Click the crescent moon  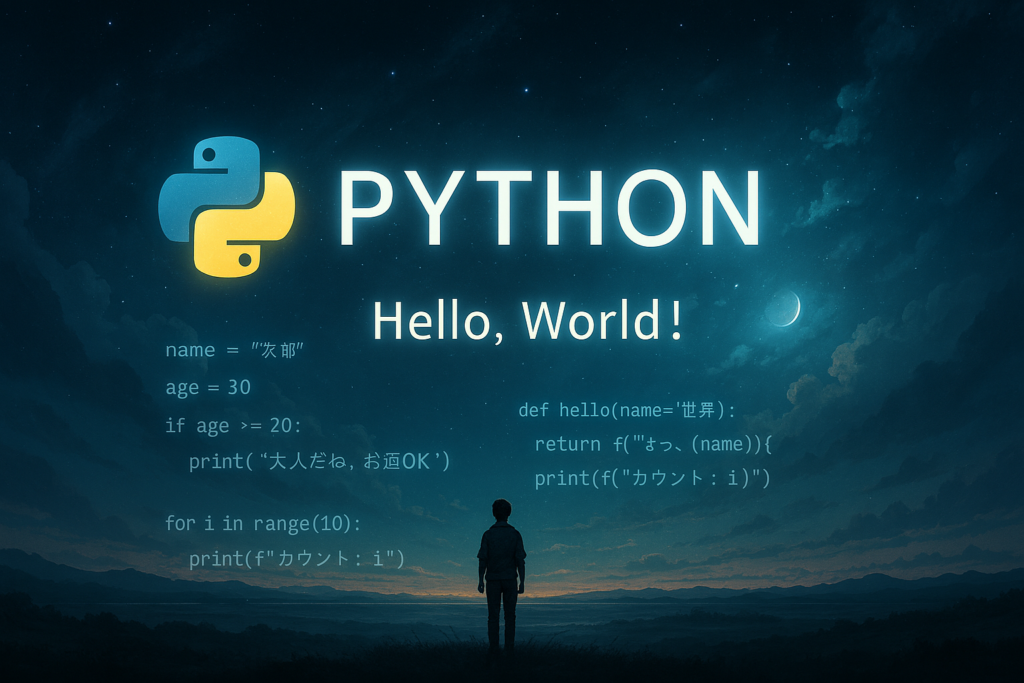pos(786,309)
